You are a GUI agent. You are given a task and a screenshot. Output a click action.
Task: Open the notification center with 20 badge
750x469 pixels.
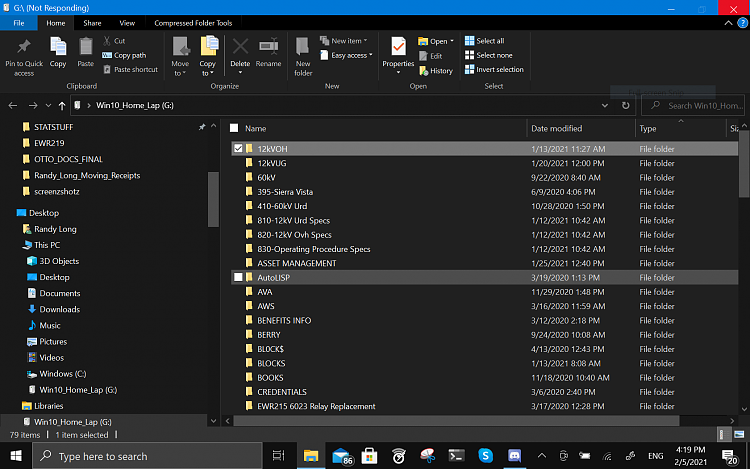(730, 457)
